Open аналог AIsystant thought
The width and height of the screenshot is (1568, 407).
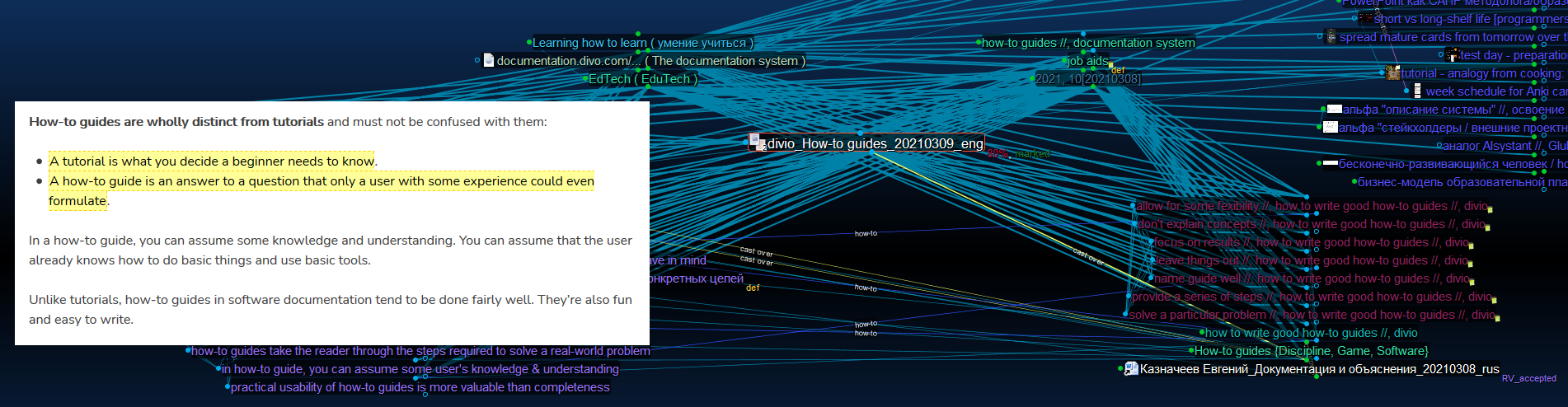coord(1505,146)
